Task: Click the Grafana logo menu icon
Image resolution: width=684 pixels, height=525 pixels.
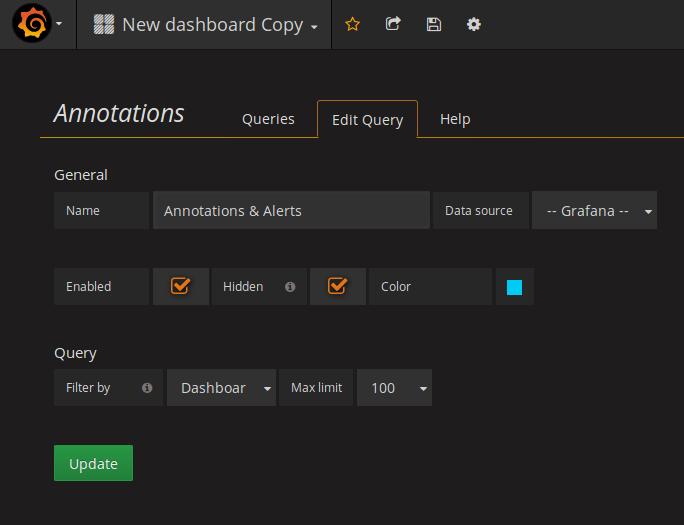Action: [x=32, y=24]
